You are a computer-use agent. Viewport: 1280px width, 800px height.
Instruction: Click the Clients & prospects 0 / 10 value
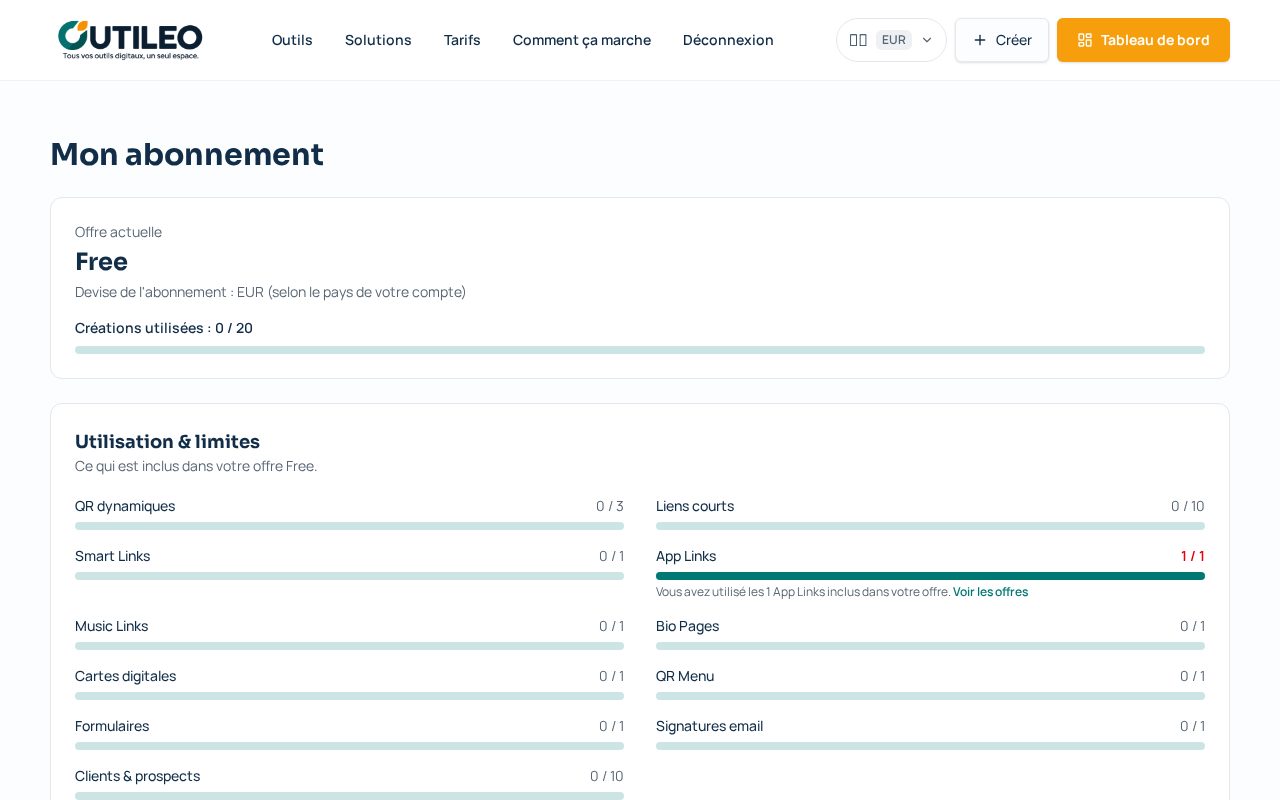pyautogui.click(x=607, y=776)
